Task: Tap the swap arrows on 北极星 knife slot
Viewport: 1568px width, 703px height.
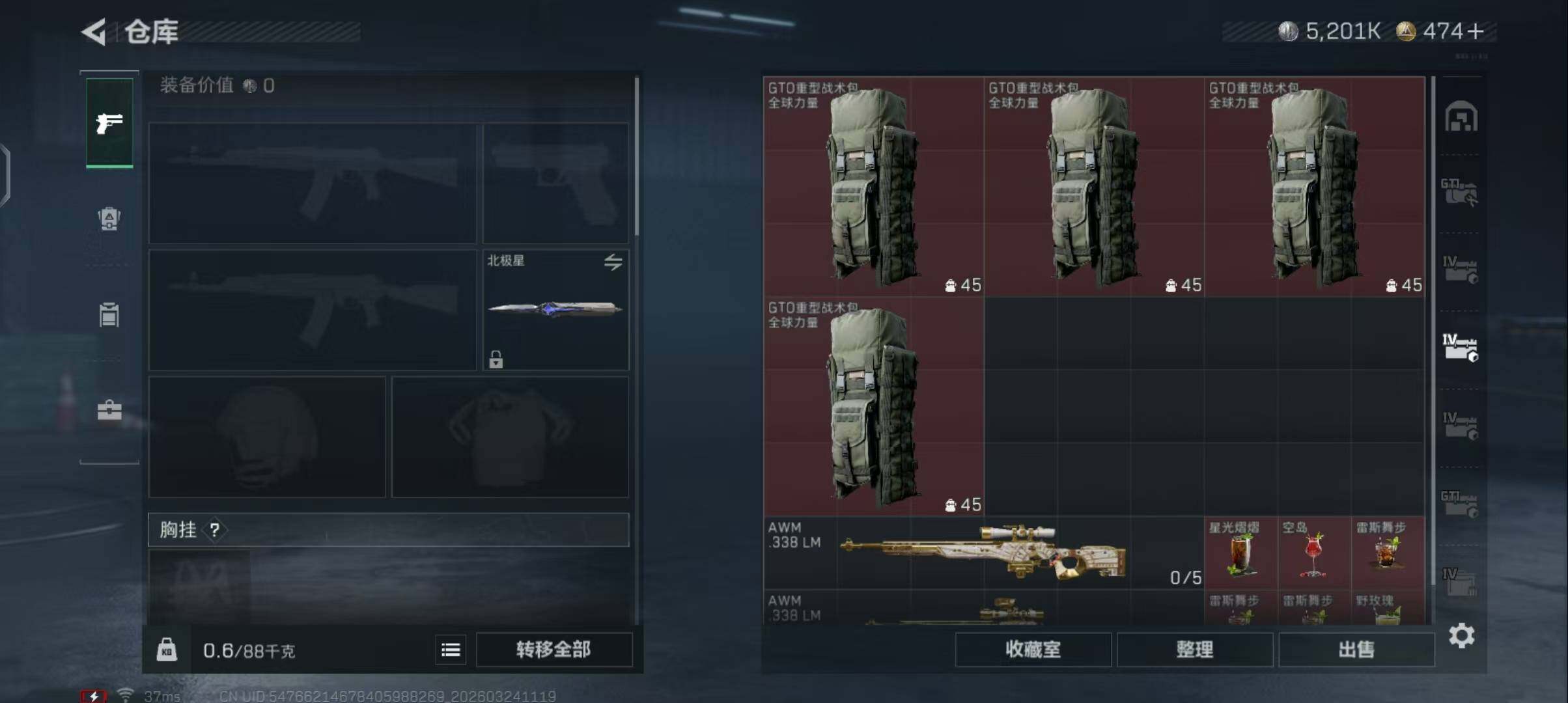Action: 613,262
